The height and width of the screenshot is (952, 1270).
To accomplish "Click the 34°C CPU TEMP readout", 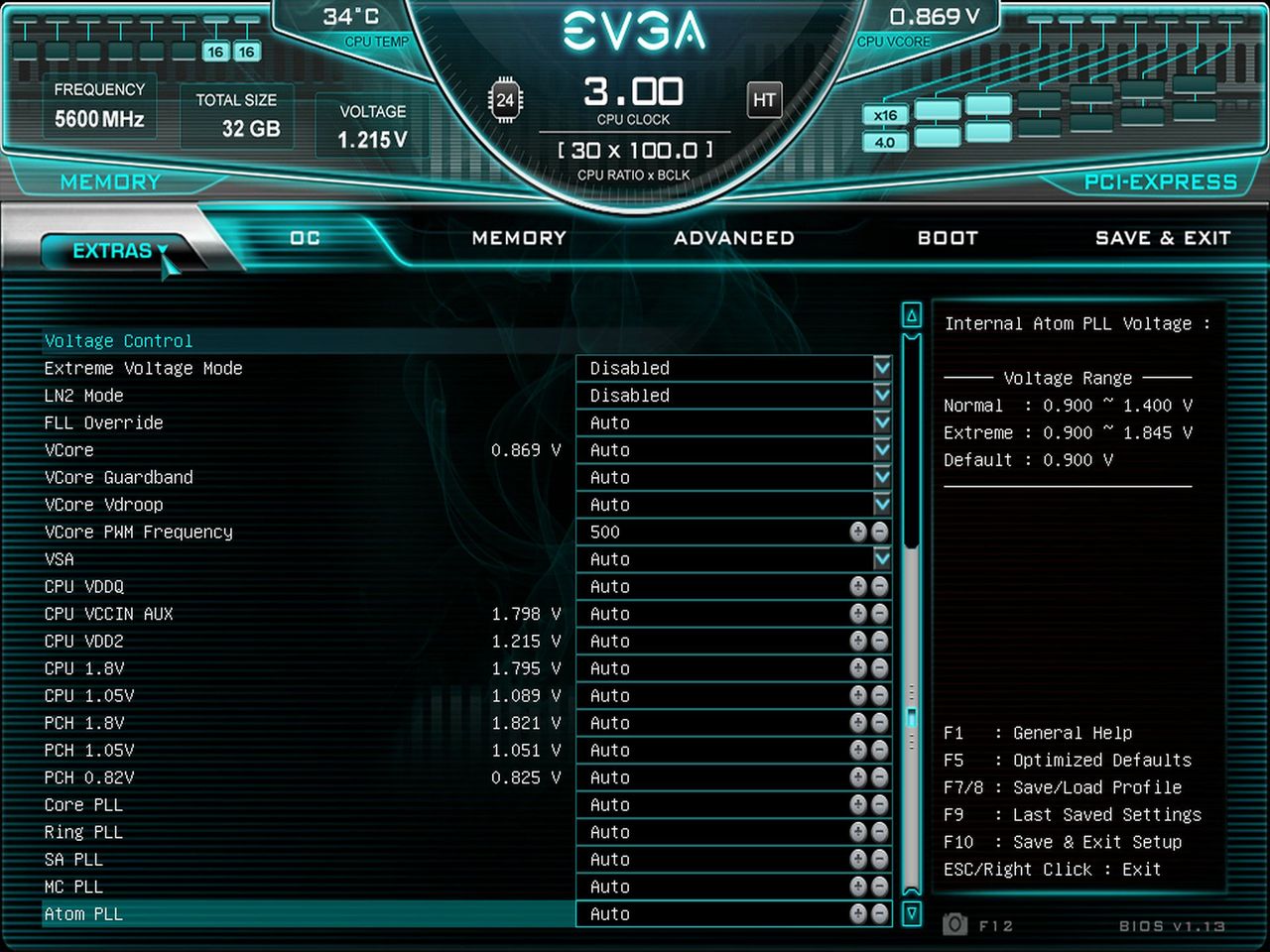I will [x=350, y=17].
